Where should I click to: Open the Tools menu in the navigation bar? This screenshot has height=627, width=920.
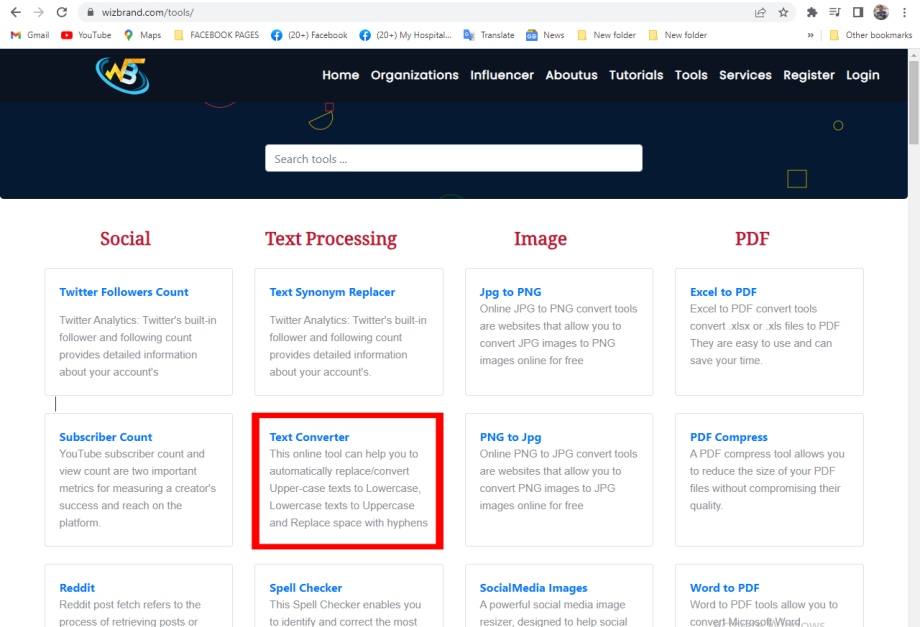coord(691,75)
